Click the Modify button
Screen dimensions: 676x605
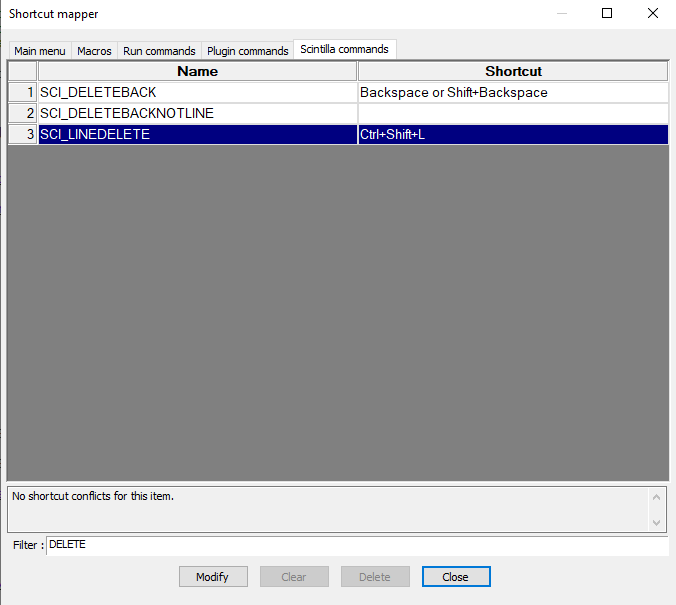click(x=213, y=577)
